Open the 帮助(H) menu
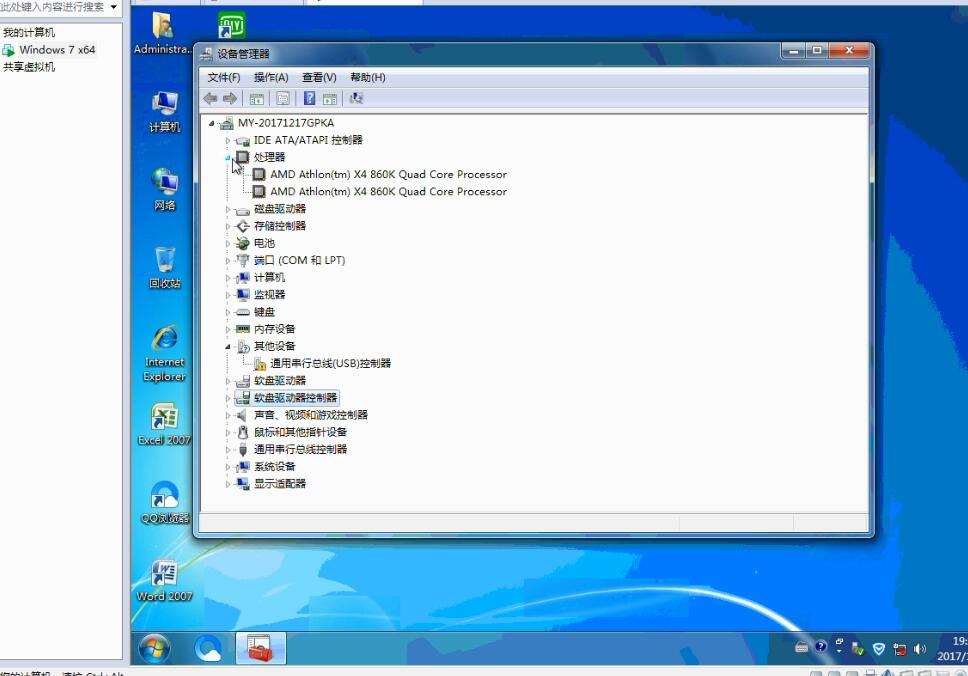This screenshot has height=676, width=968. (x=367, y=77)
